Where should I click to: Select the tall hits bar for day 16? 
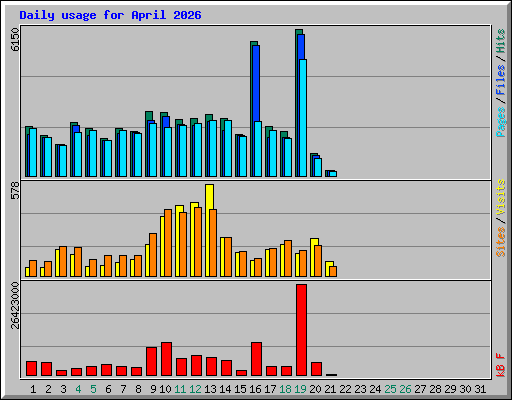tap(254, 109)
